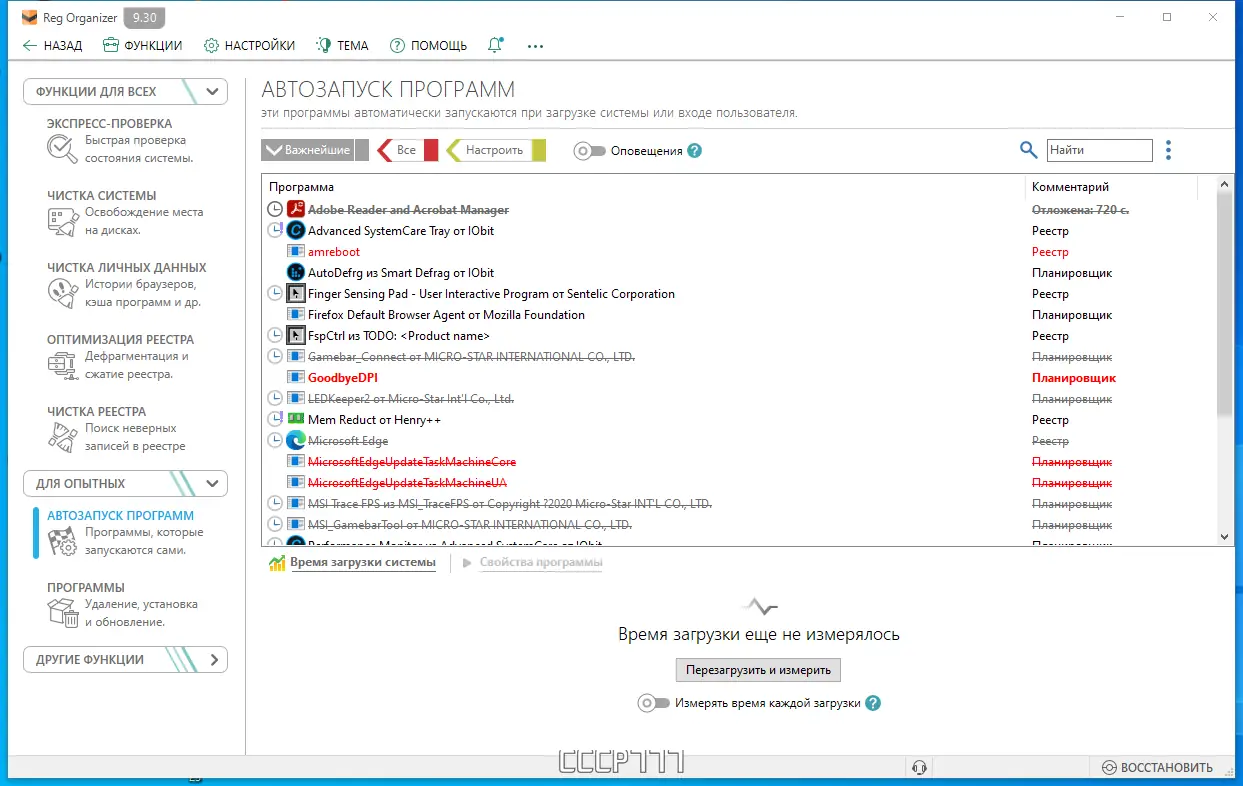Open the three-dots overflow menu in top bar

click(x=535, y=46)
